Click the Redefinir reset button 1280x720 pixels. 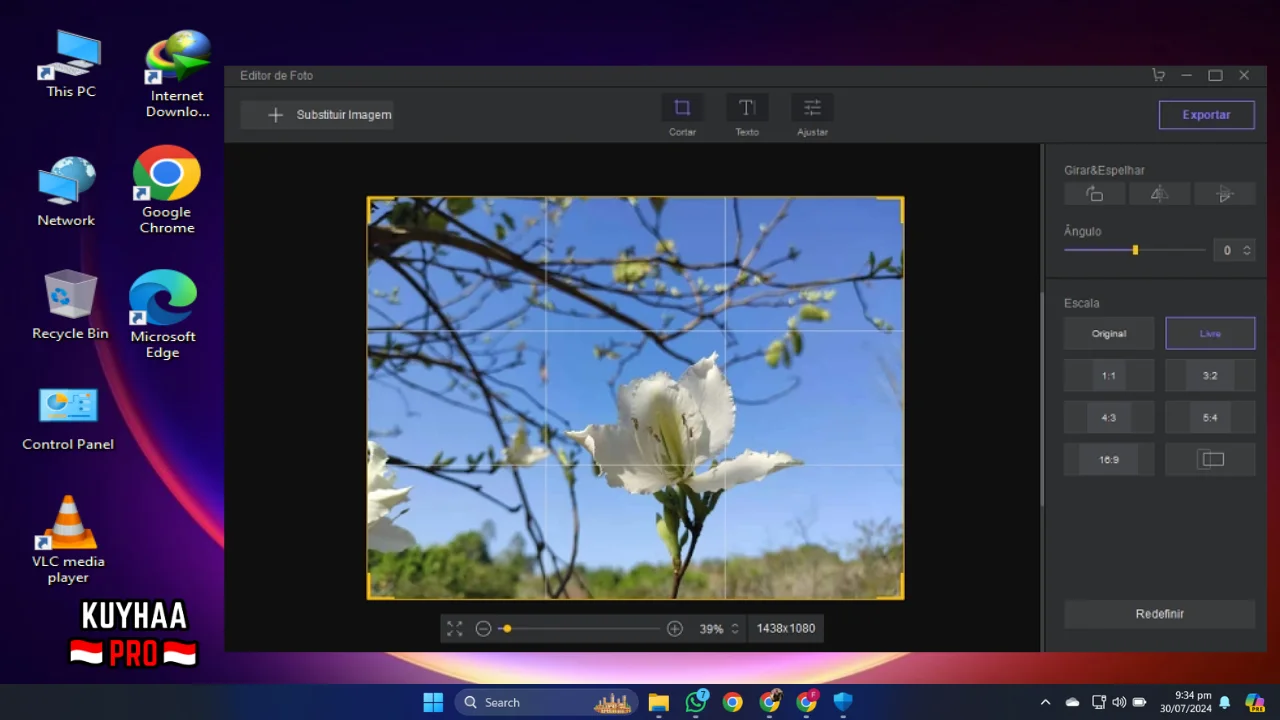[x=1159, y=614]
